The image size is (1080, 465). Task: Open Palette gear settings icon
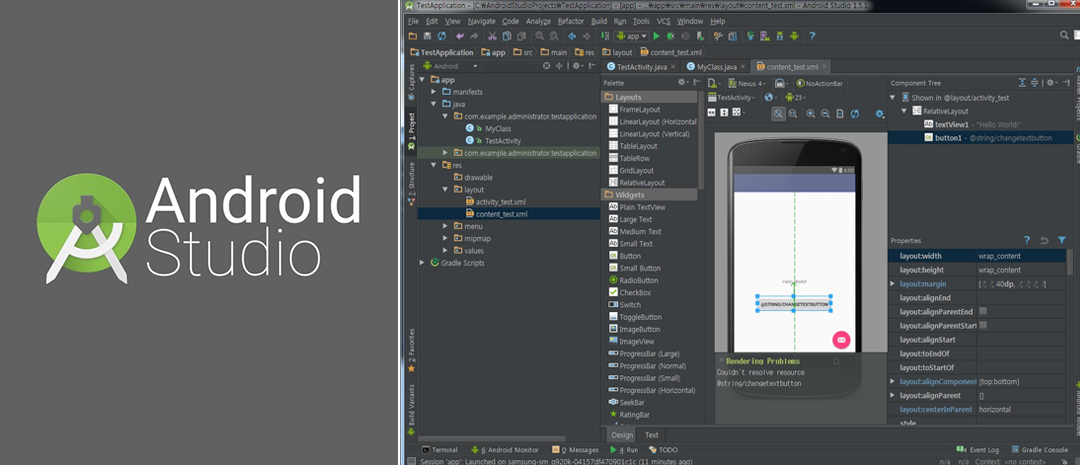click(x=683, y=82)
